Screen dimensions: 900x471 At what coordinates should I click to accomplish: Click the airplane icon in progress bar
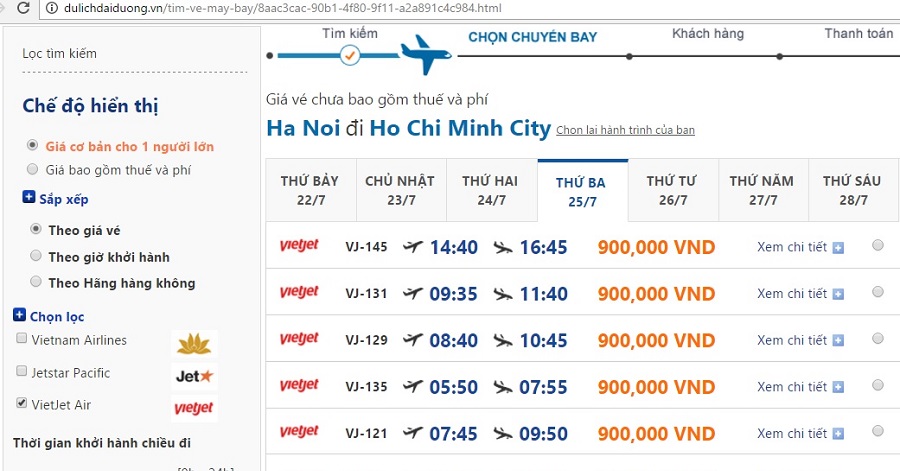pyautogui.click(x=426, y=55)
